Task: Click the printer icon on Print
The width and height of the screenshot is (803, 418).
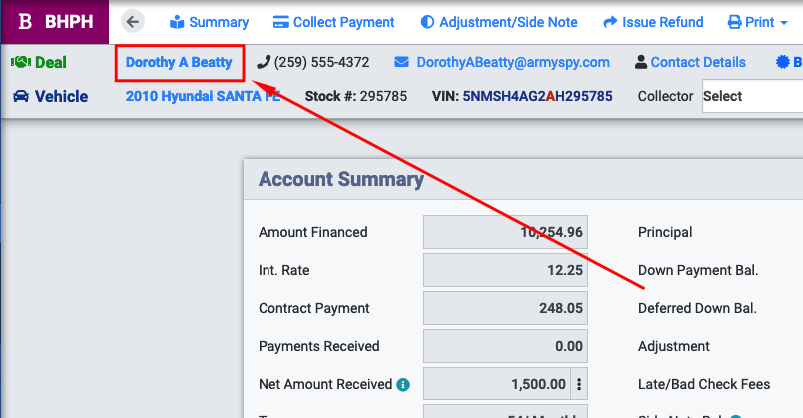Action: click(x=734, y=22)
